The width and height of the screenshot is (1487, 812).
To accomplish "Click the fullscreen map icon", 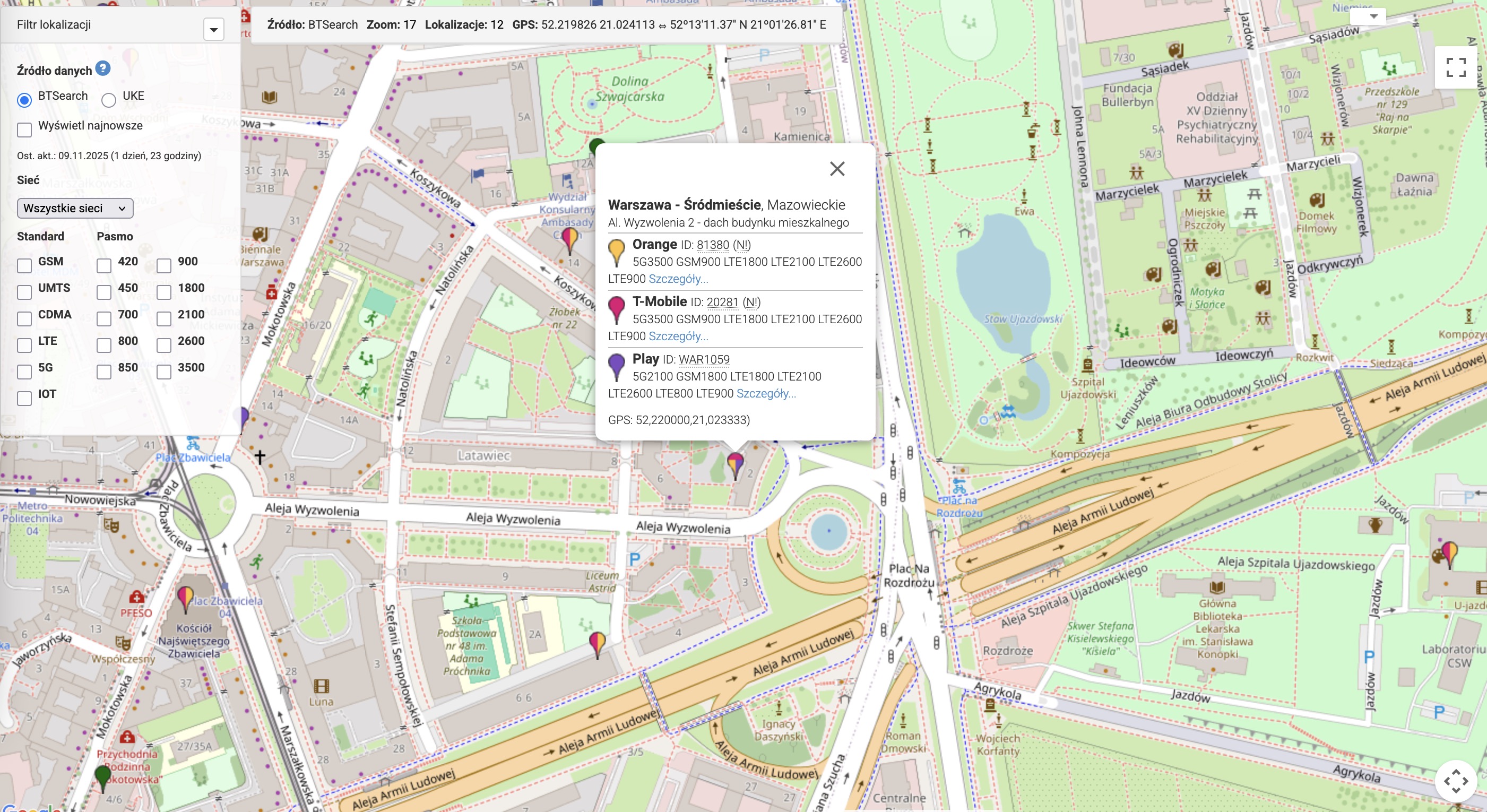I will tap(1455, 67).
